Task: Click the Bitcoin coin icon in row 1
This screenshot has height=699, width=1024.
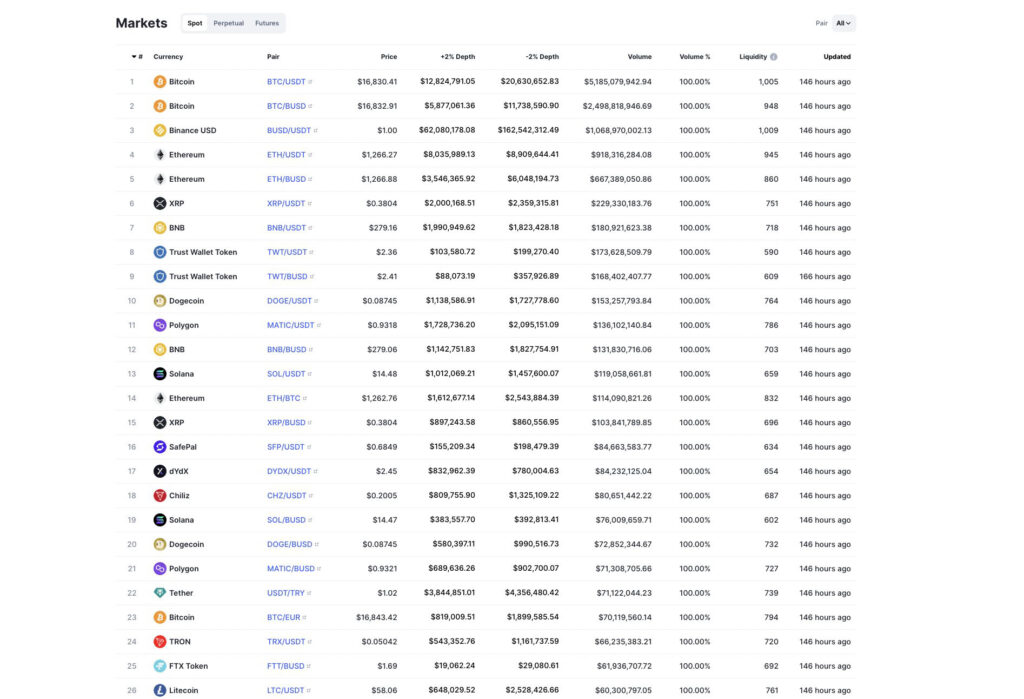Action: tap(159, 82)
